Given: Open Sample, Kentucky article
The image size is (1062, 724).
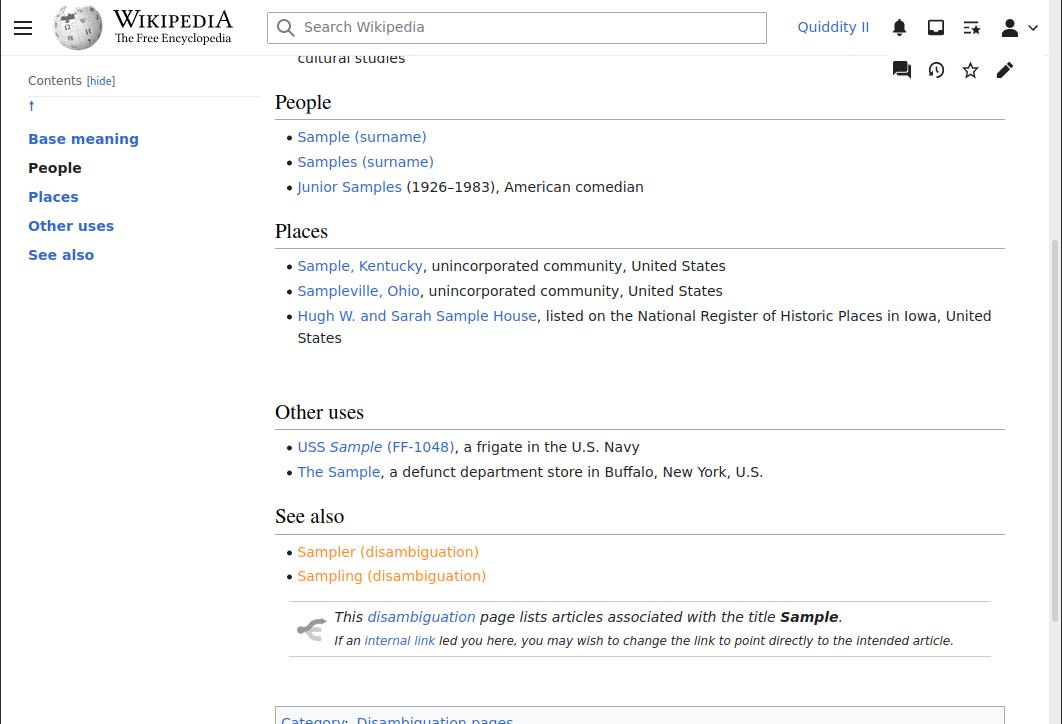Looking at the screenshot, I should pos(360,266).
